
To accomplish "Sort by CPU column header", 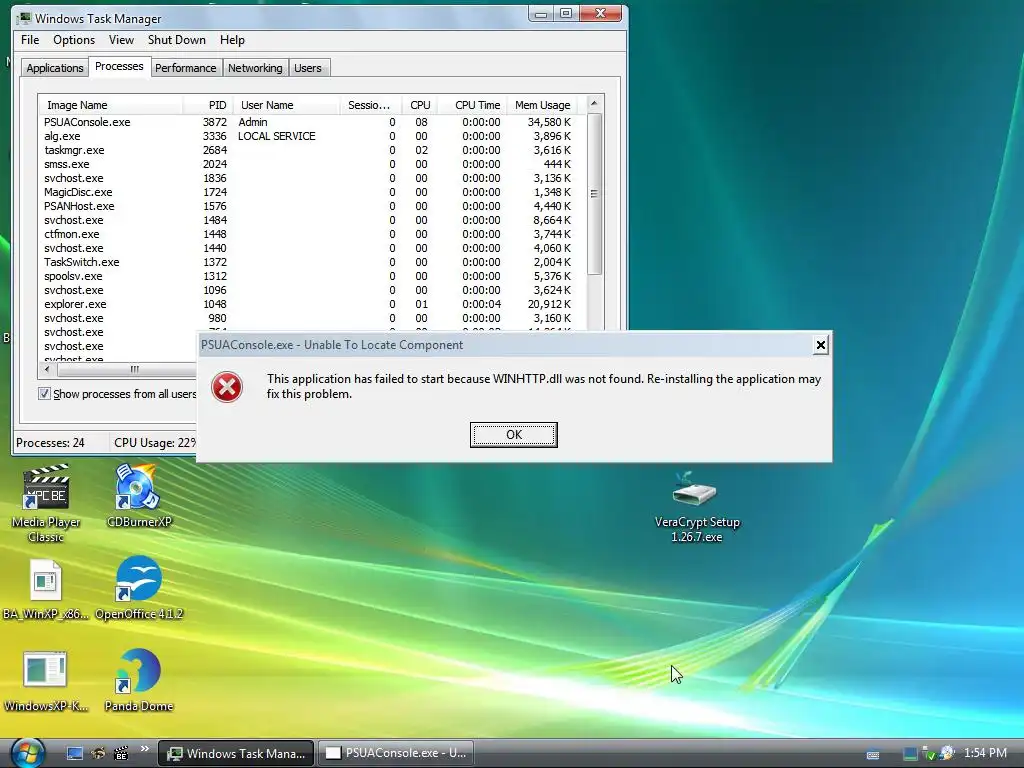I will 419,105.
